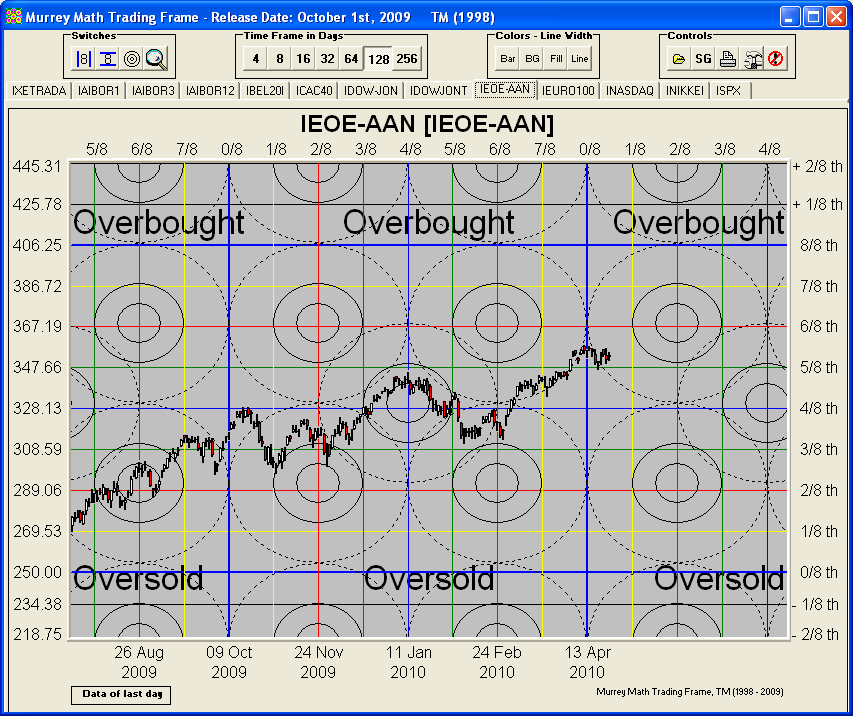Toggle the horizontal lines switch icon
The height and width of the screenshot is (716, 853).
pyautogui.click(x=108, y=59)
